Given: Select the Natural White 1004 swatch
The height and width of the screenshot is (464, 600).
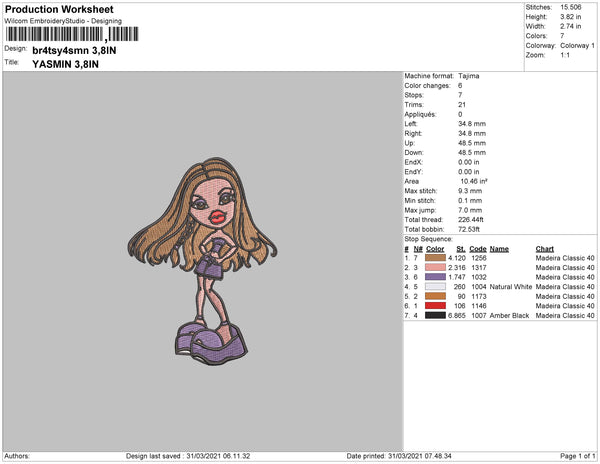Looking at the screenshot, I should tap(435, 287).
